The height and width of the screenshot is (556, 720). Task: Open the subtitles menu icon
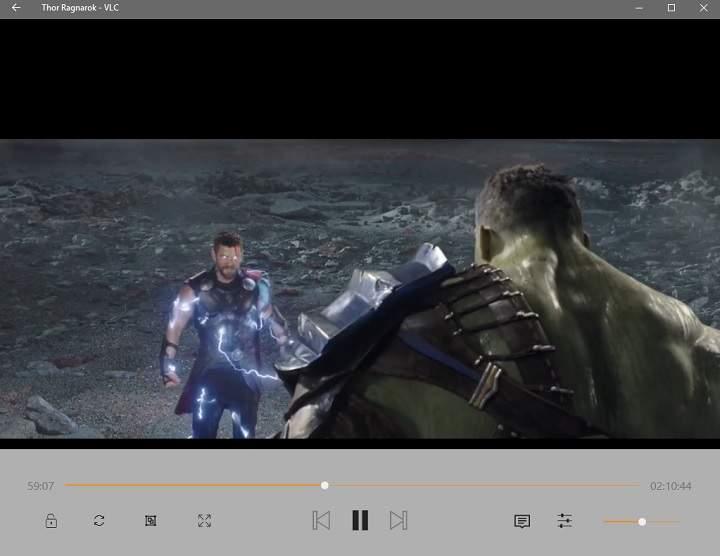click(x=521, y=521)
